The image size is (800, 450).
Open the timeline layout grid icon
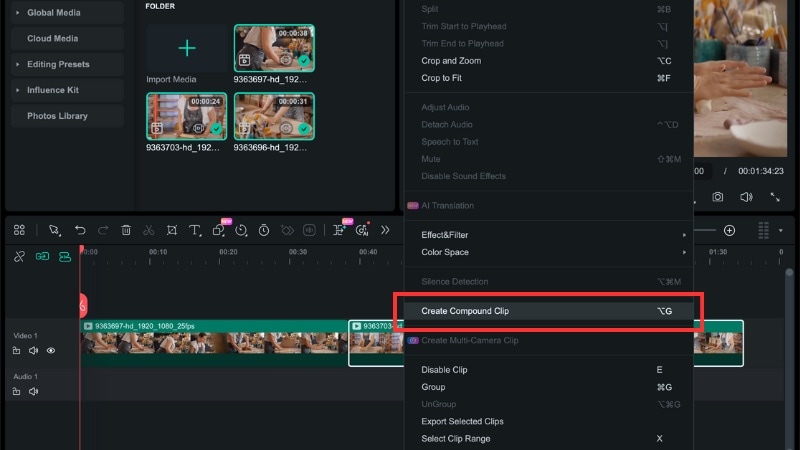click(x=19, y=230)
